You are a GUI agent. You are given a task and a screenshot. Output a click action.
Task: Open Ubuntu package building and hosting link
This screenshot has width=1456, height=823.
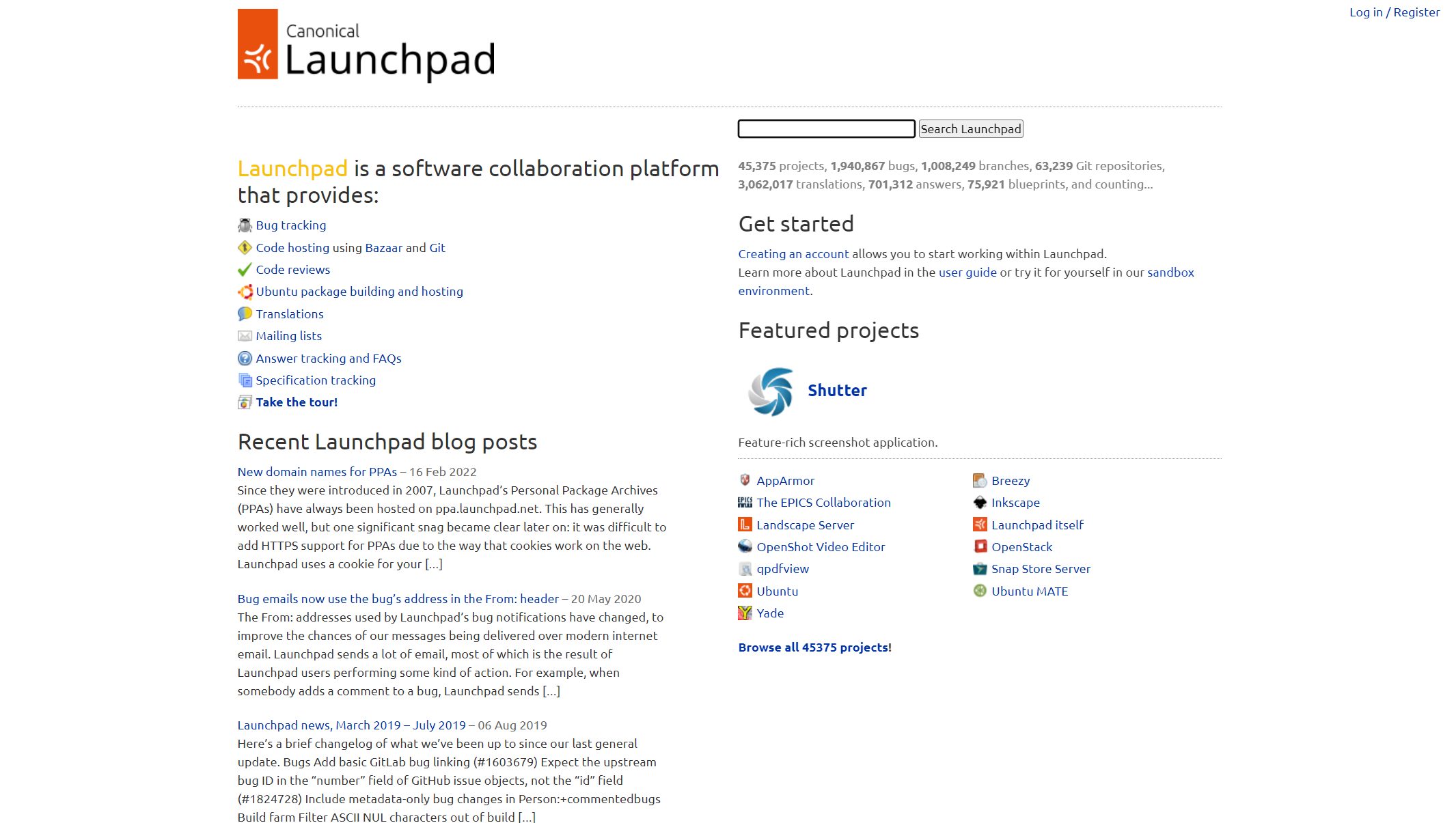click(359, 292)
